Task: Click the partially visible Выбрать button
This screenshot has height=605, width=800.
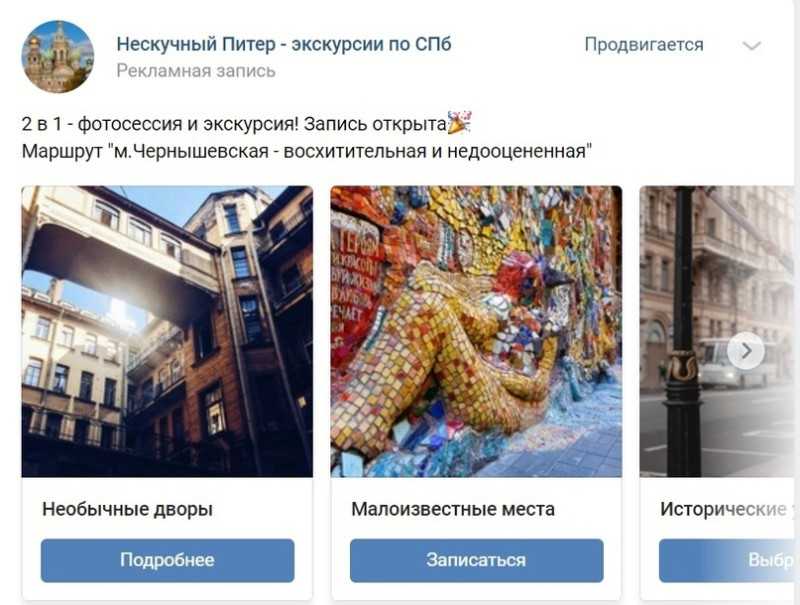Action: point(729,560)
